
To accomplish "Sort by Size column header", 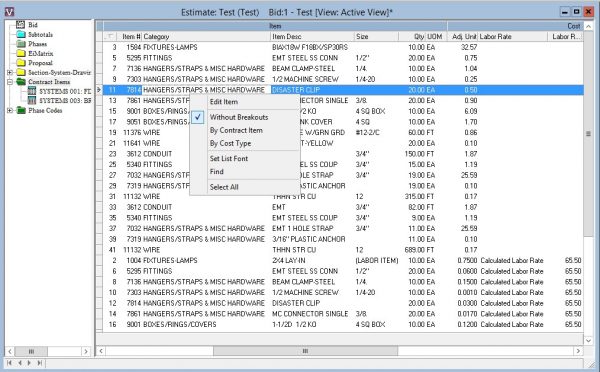I will (377, 36).
